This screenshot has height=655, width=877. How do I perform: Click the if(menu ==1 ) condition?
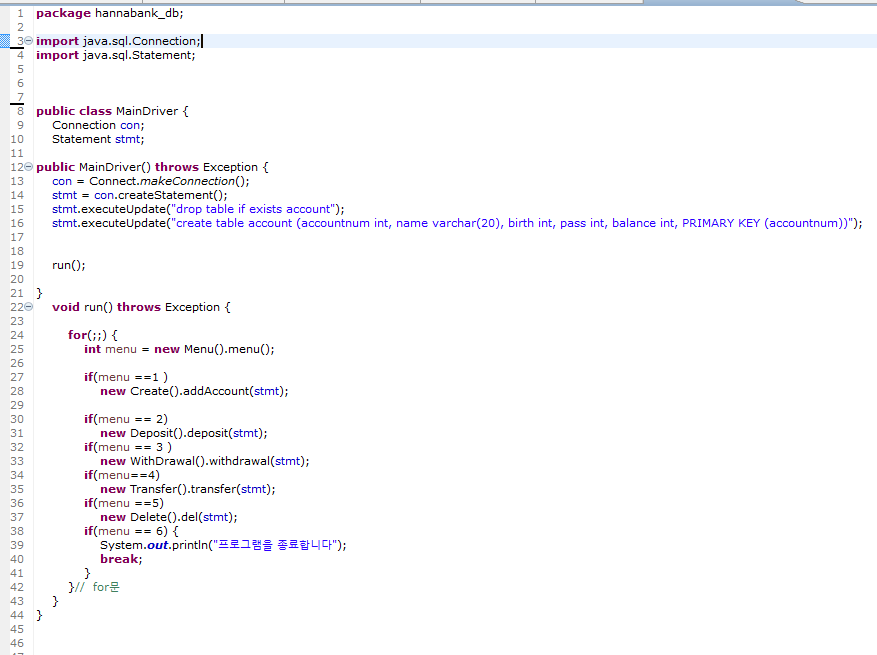pos(126,377)
